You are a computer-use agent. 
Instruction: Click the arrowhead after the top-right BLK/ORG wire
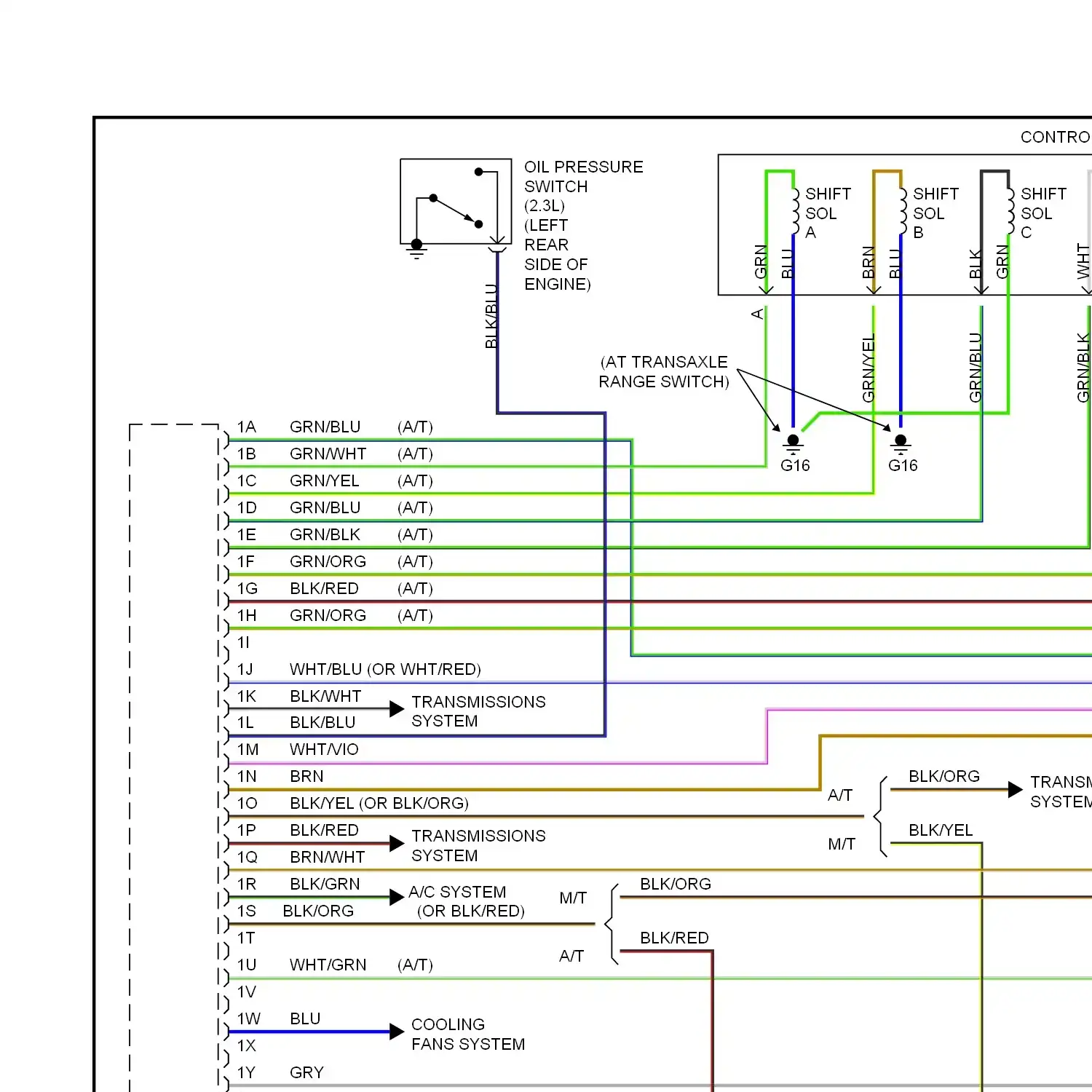1015,789
